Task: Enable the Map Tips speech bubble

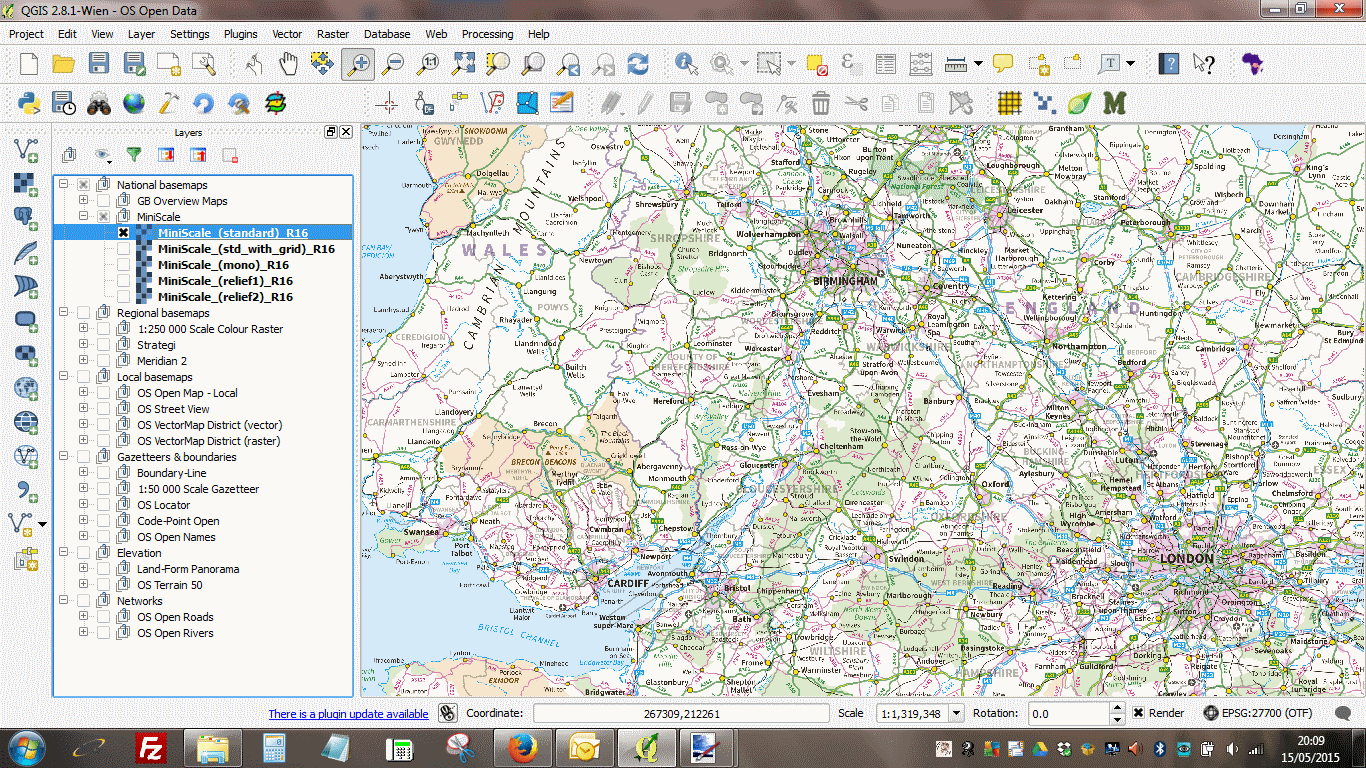Action: pyautogui.click(x=1003, y=64)
